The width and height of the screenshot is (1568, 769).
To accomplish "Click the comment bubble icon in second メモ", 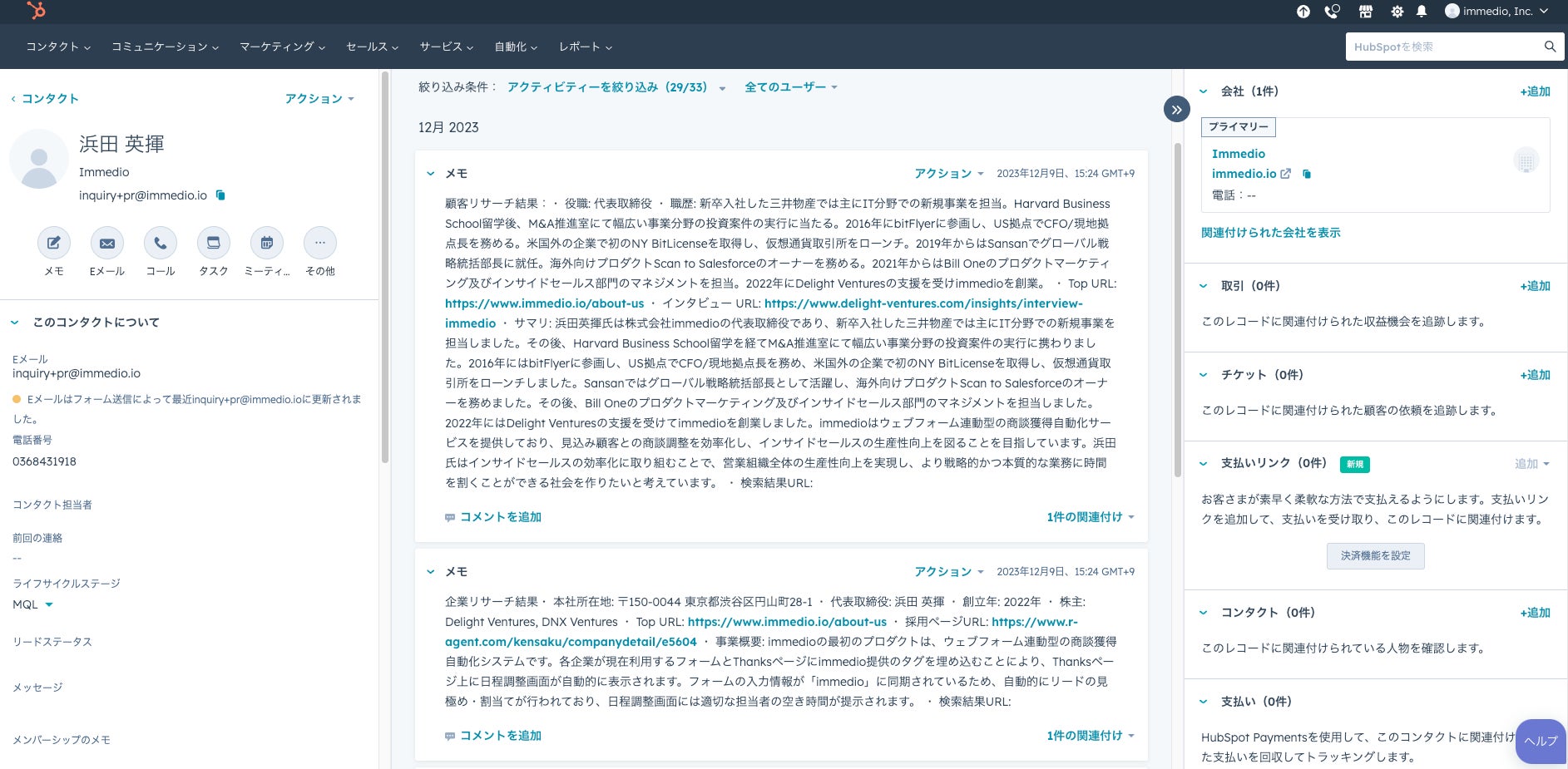I will click(x=450, y=736).
